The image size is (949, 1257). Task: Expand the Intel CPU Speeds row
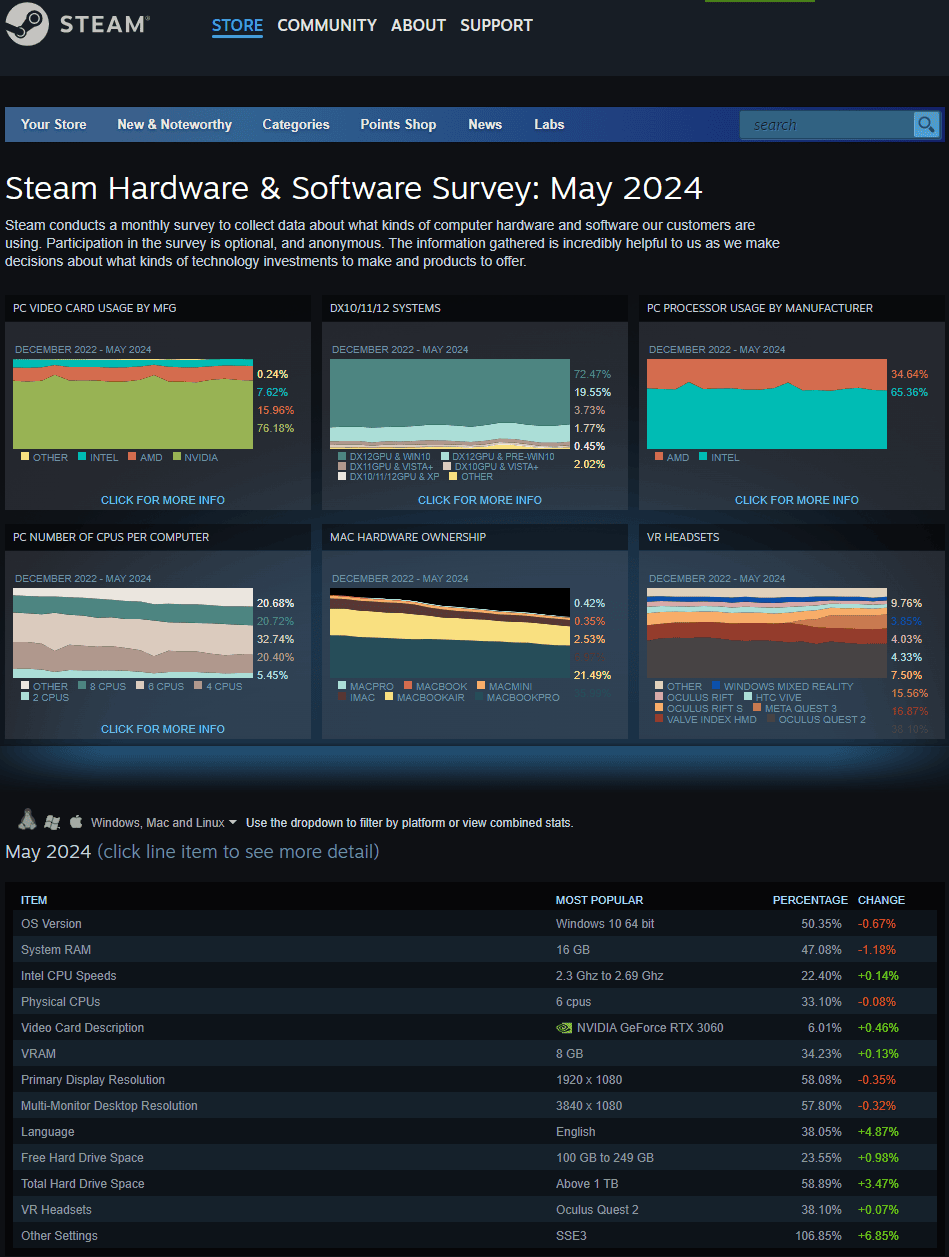coord(475,976)
